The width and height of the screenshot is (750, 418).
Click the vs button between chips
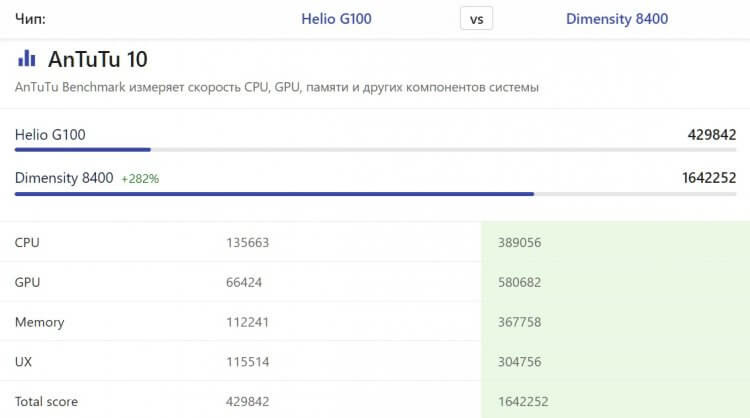pos(476,19)
